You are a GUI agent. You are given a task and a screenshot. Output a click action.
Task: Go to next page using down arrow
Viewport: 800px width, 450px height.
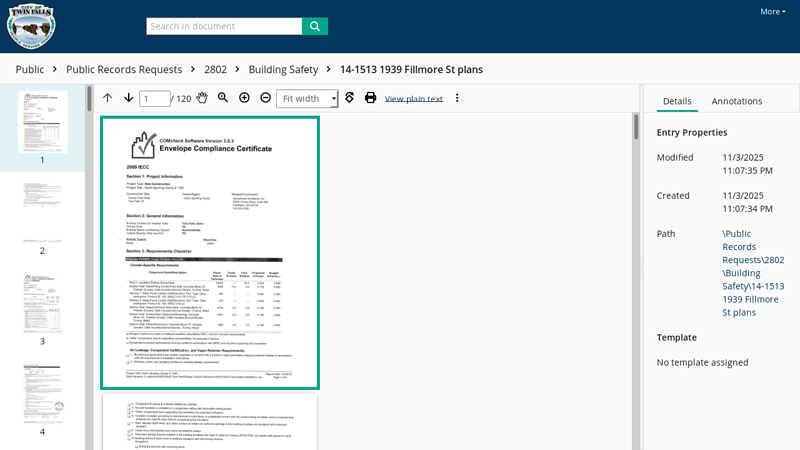click(x=128, y=98)
